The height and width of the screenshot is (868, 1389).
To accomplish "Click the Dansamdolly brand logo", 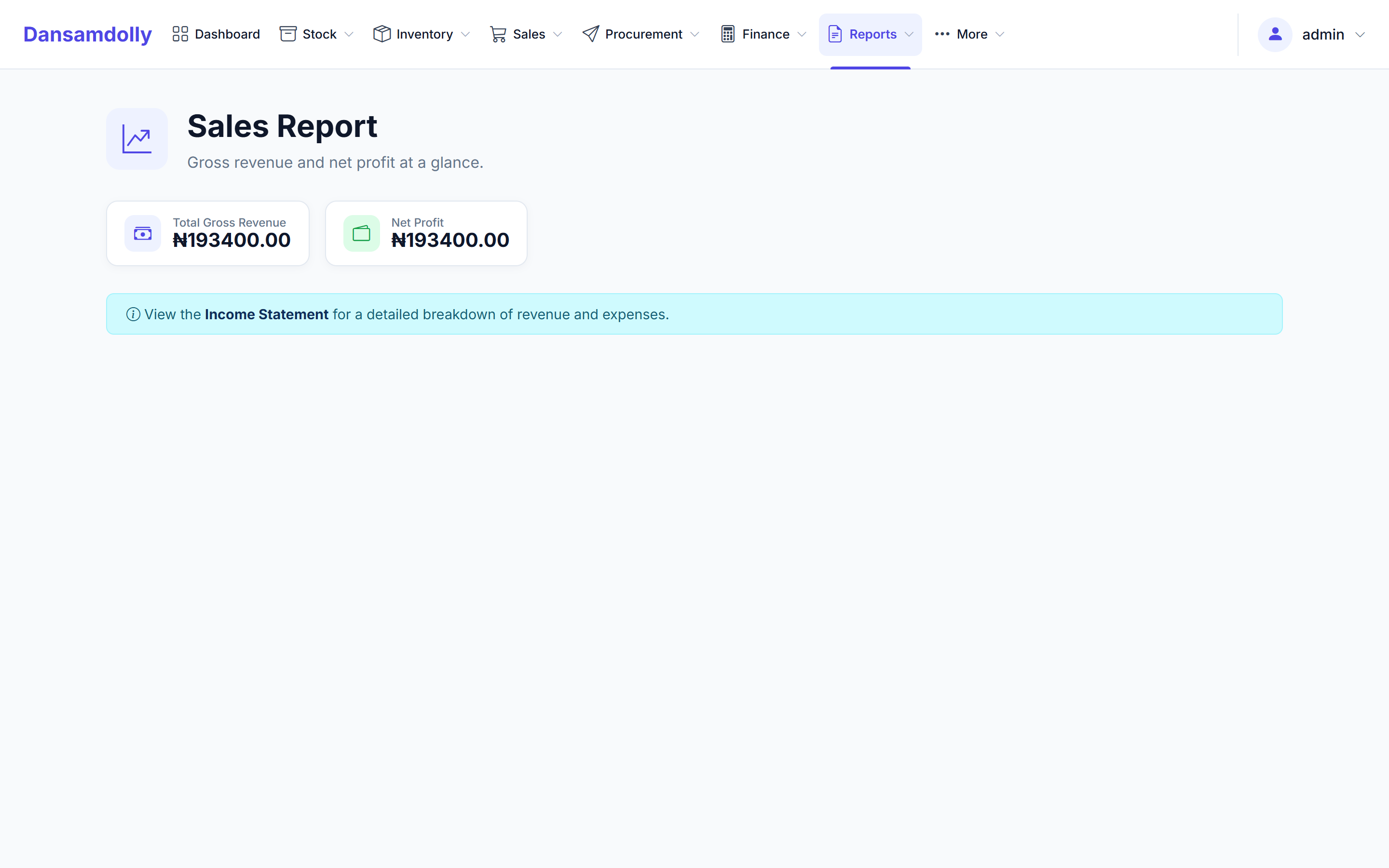I will [x=87, y=34].
